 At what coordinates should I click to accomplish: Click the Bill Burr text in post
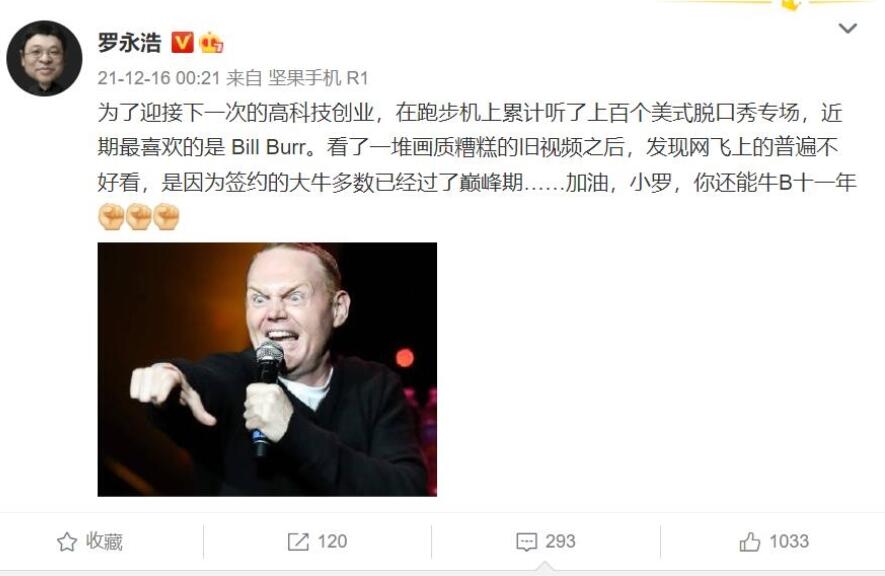(270, 148)
